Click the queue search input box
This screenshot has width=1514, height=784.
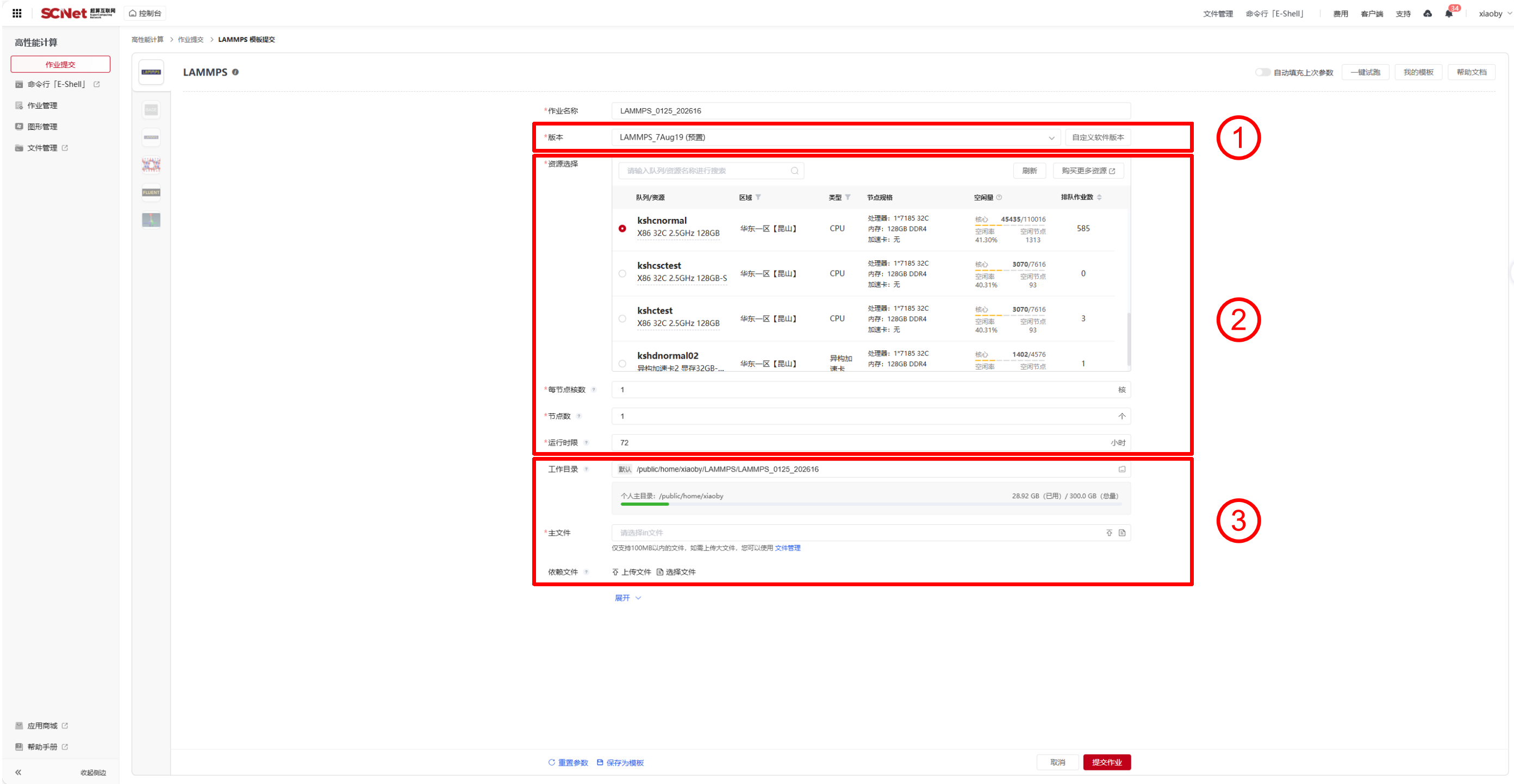pos(711,170)
